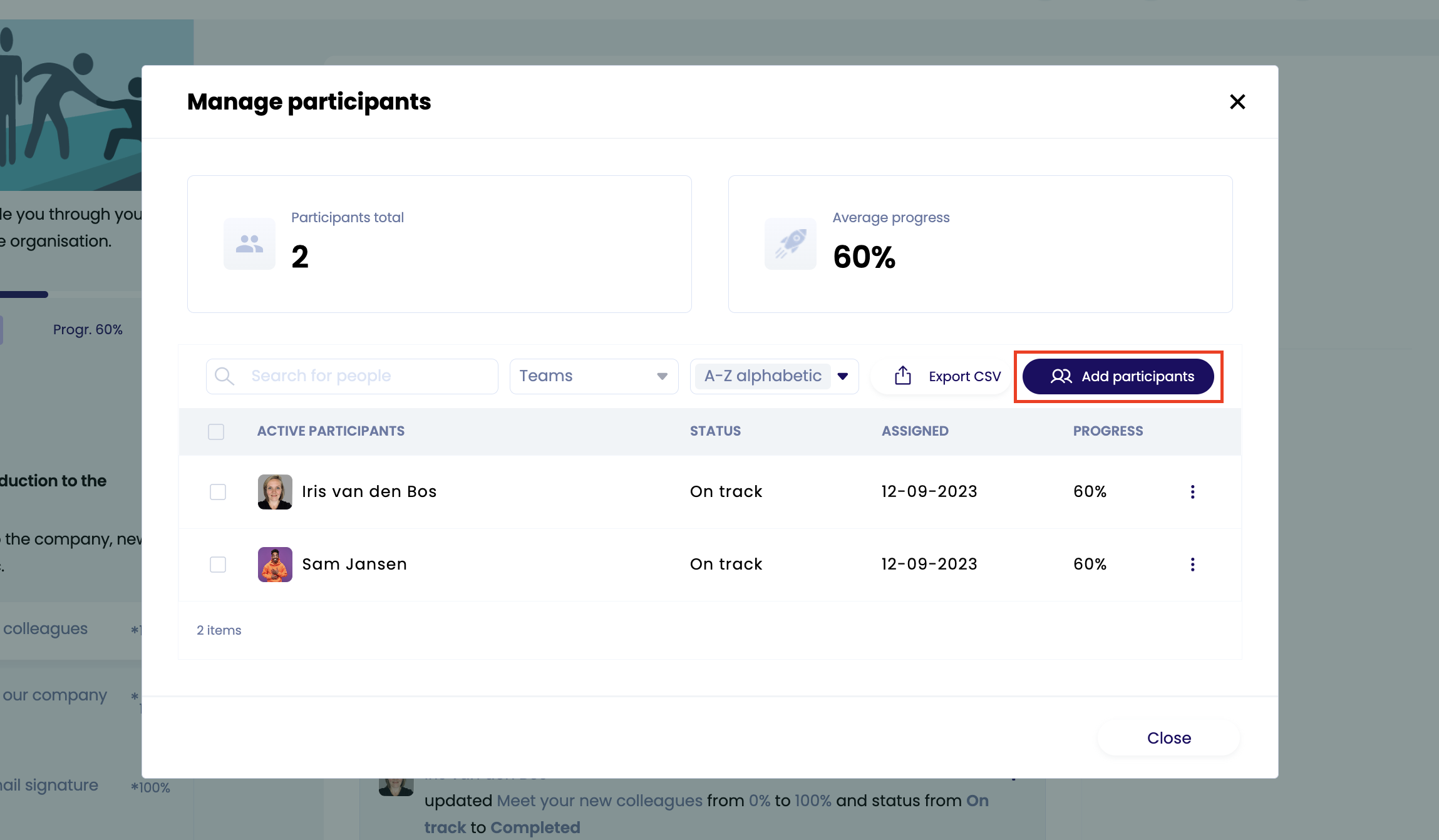Tick Sam Jansen's row checkbox
The width and height of the screenshot is (1439, 840).
coord(218,565)
